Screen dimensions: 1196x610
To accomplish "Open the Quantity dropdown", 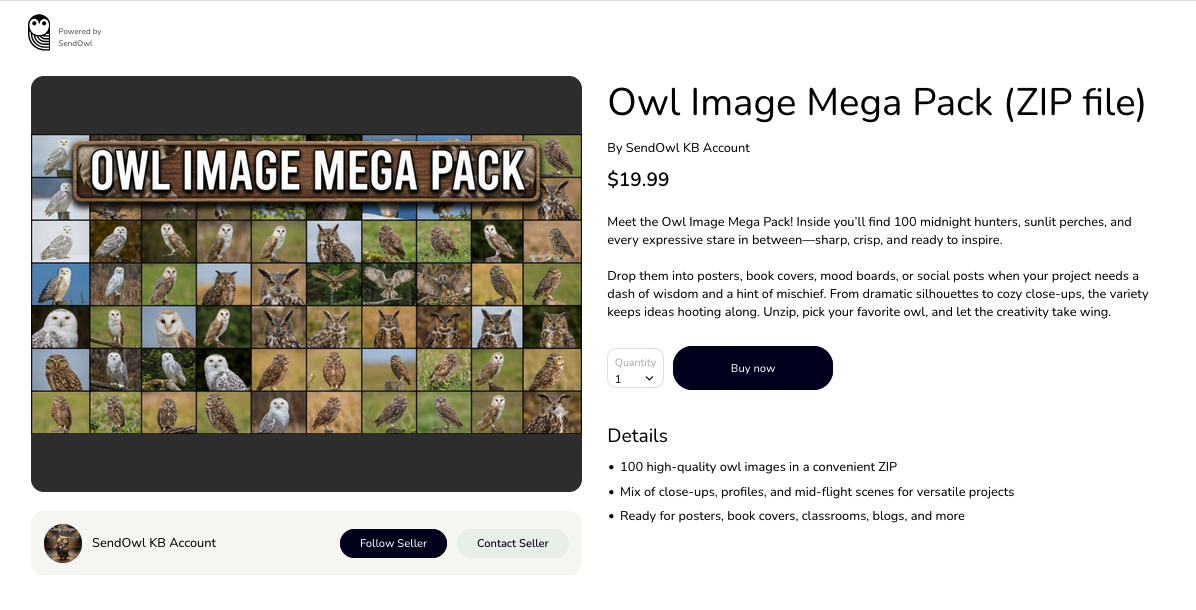I will tap(635, 368).
